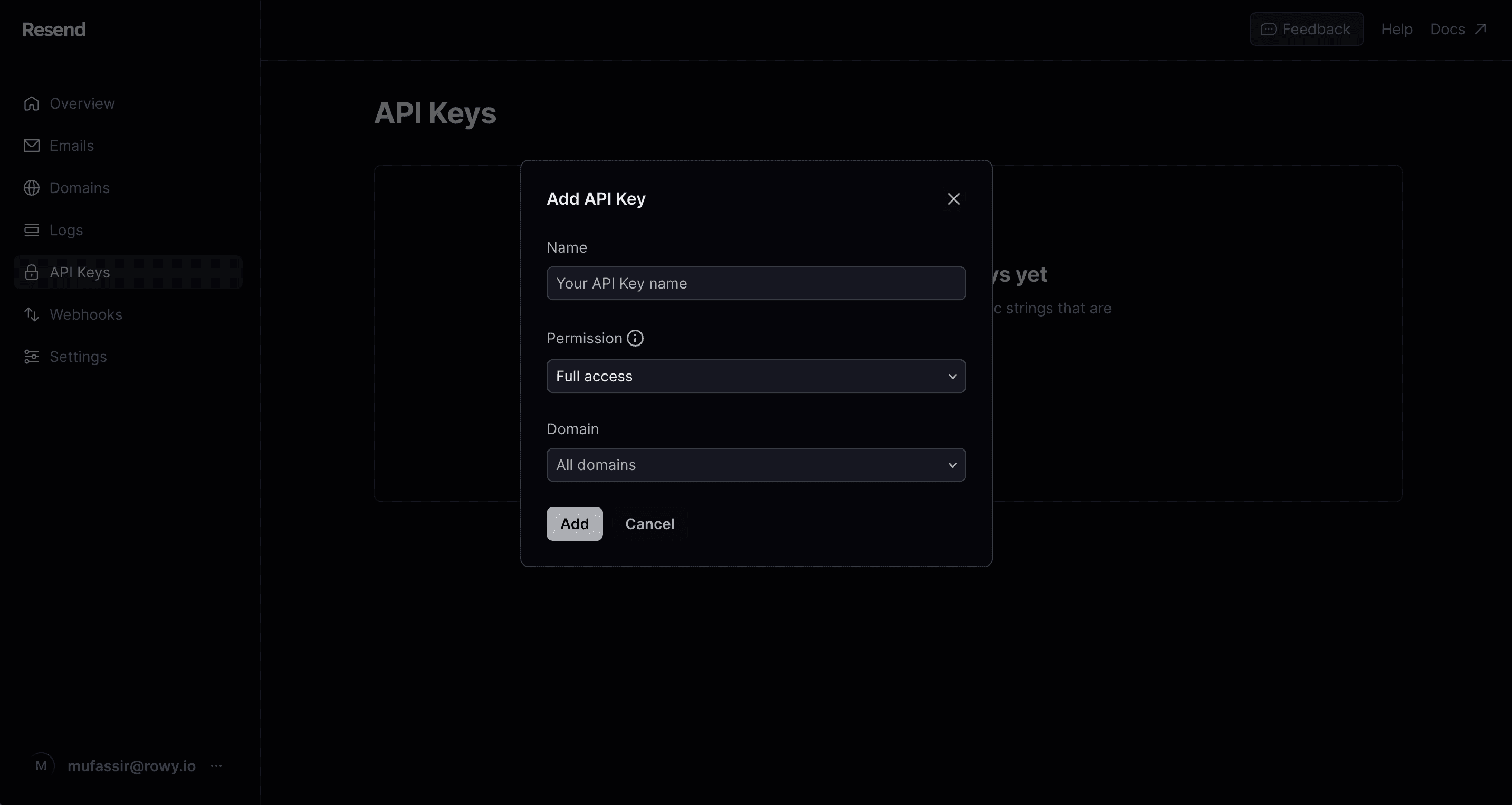Click Help in the top navigation
This screenshot has height=805, width=1512.
pyautogui.click(x=1396, y=28)
